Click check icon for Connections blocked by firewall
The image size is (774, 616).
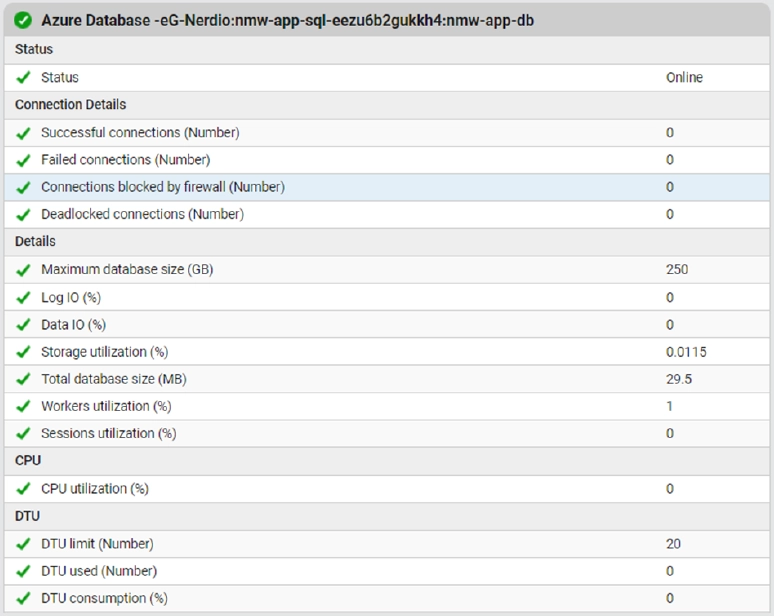pyautogui.click(x=23, y=187)
